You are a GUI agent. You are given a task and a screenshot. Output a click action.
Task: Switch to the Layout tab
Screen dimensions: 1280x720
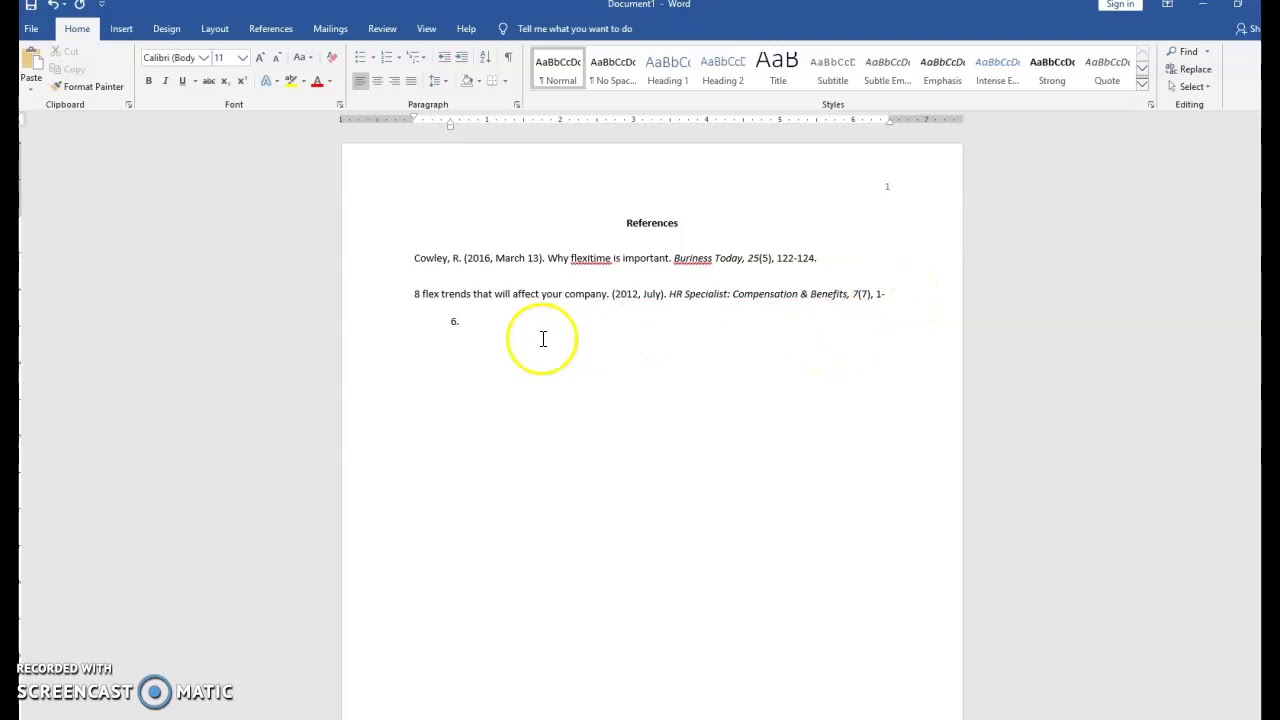215,29
